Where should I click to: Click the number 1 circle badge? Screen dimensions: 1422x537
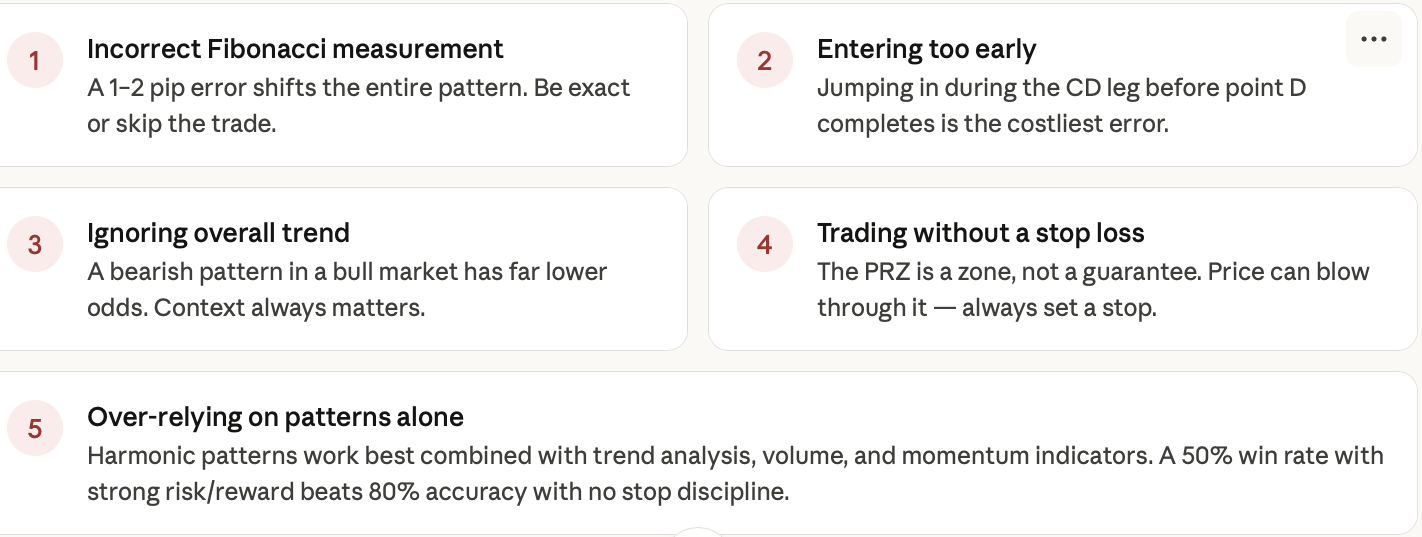[35, 61]
